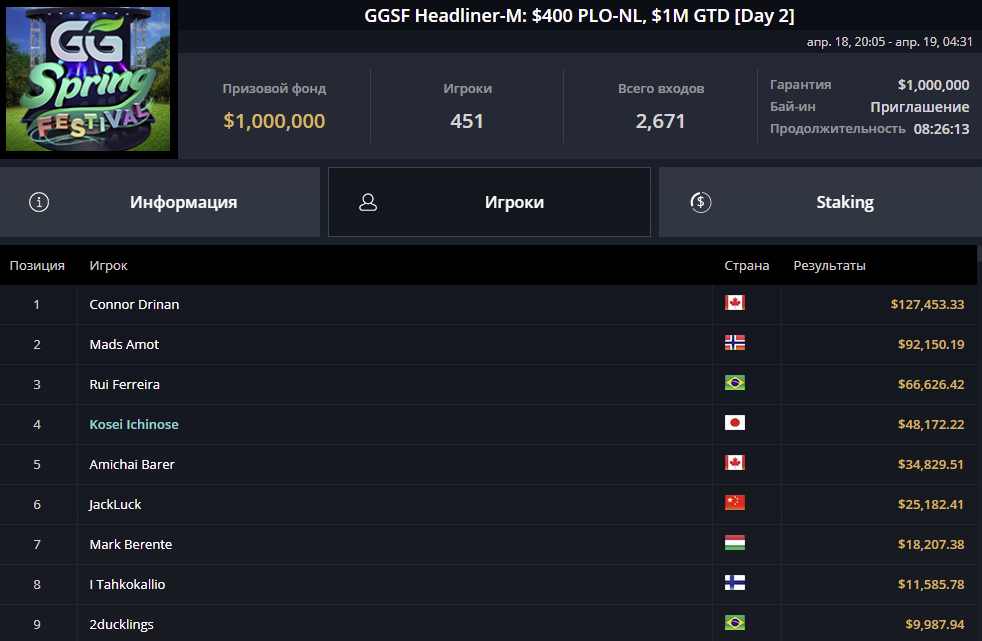Click the tournament date range text
The image size is (982, 641).
pos(889,42)
